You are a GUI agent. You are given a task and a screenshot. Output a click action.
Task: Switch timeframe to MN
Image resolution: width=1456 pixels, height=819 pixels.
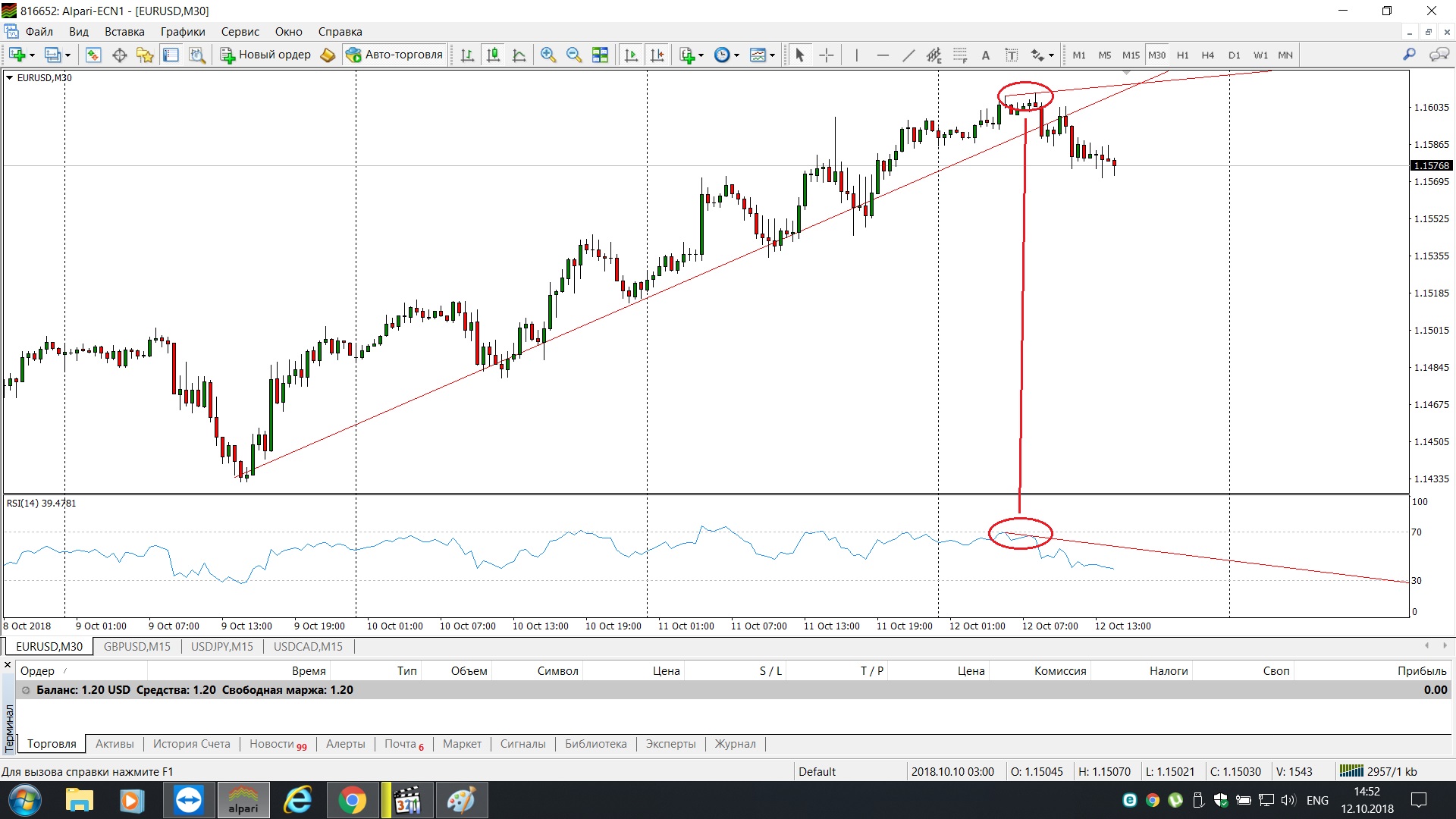[1285, 55]
